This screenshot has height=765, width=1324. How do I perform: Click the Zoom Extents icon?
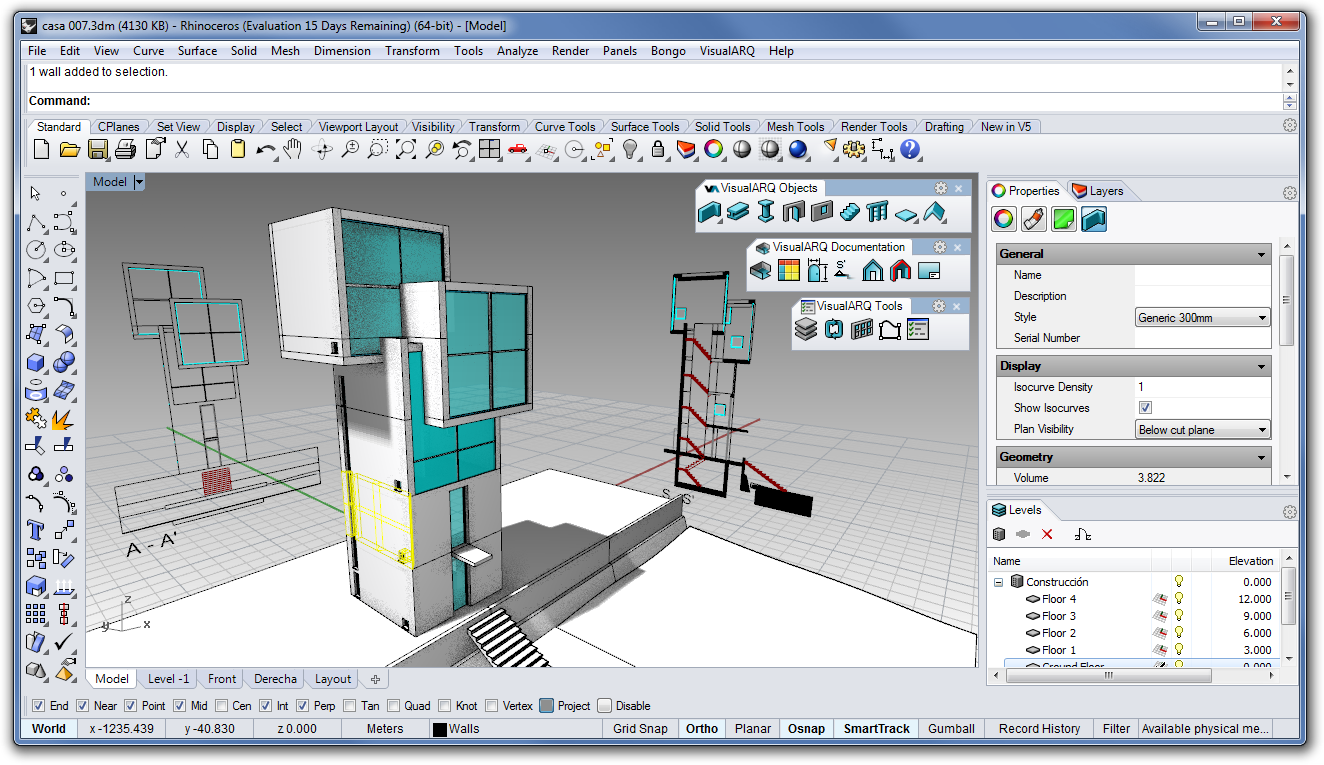(406, 150)
